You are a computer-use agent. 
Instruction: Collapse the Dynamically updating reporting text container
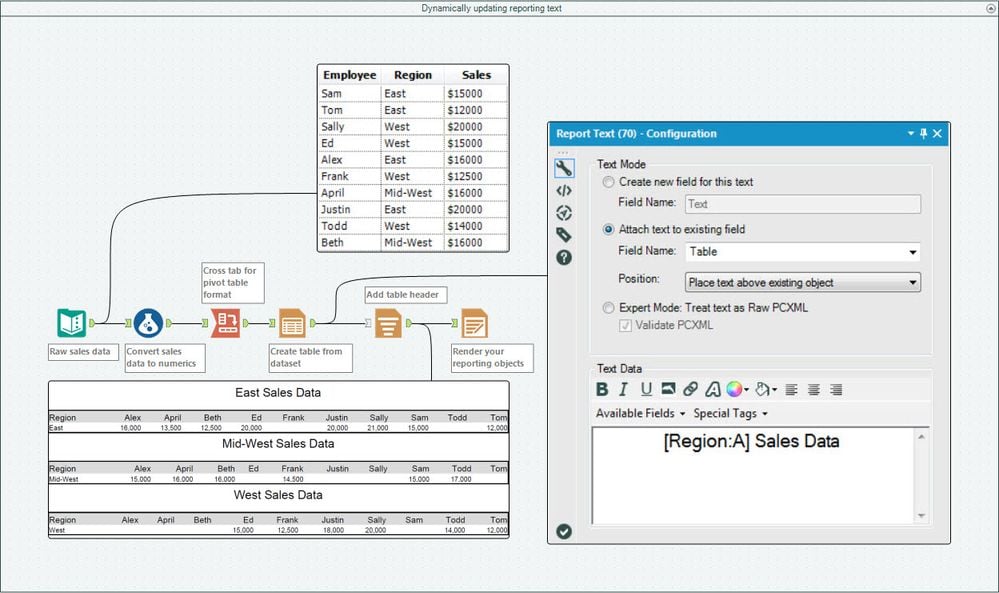pos(989,8)
